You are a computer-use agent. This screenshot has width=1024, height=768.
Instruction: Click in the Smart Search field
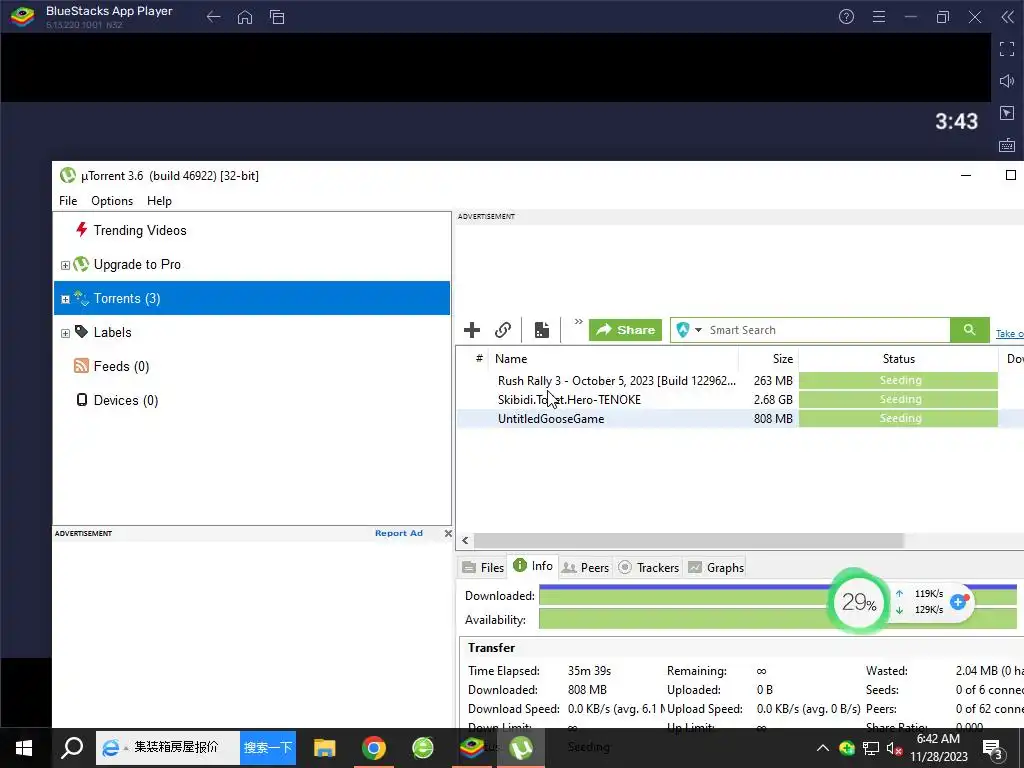click(826, 330)
